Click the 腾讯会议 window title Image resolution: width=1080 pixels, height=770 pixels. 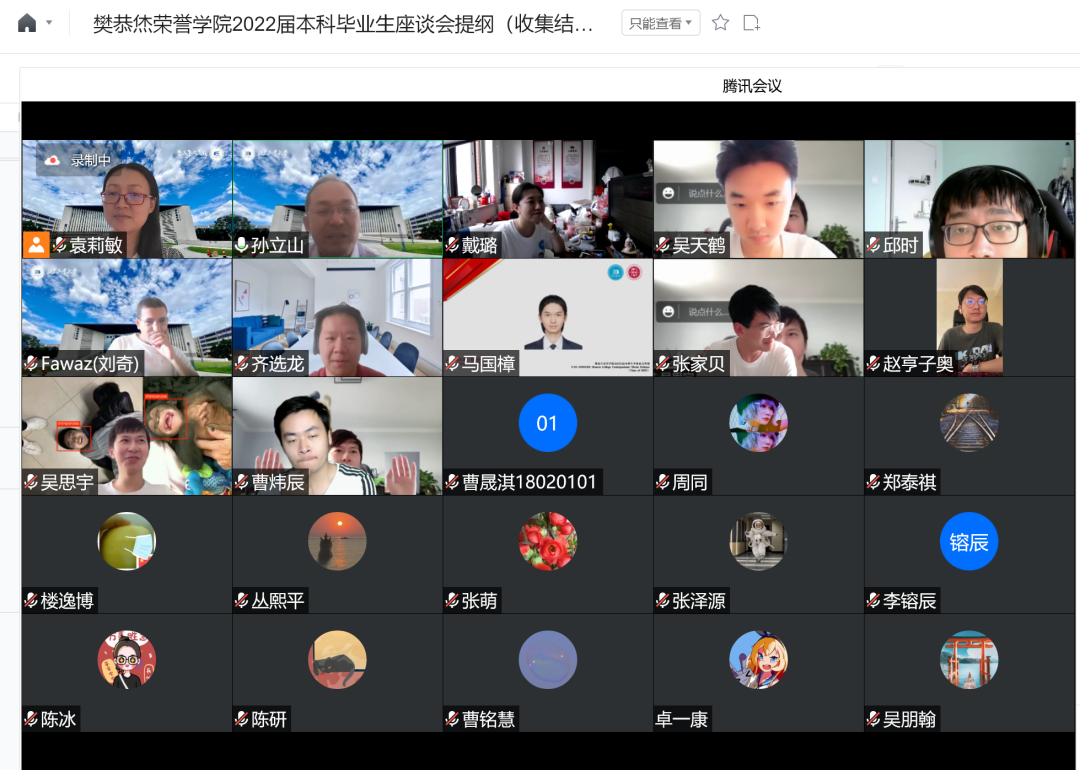(x=752, y=86)
